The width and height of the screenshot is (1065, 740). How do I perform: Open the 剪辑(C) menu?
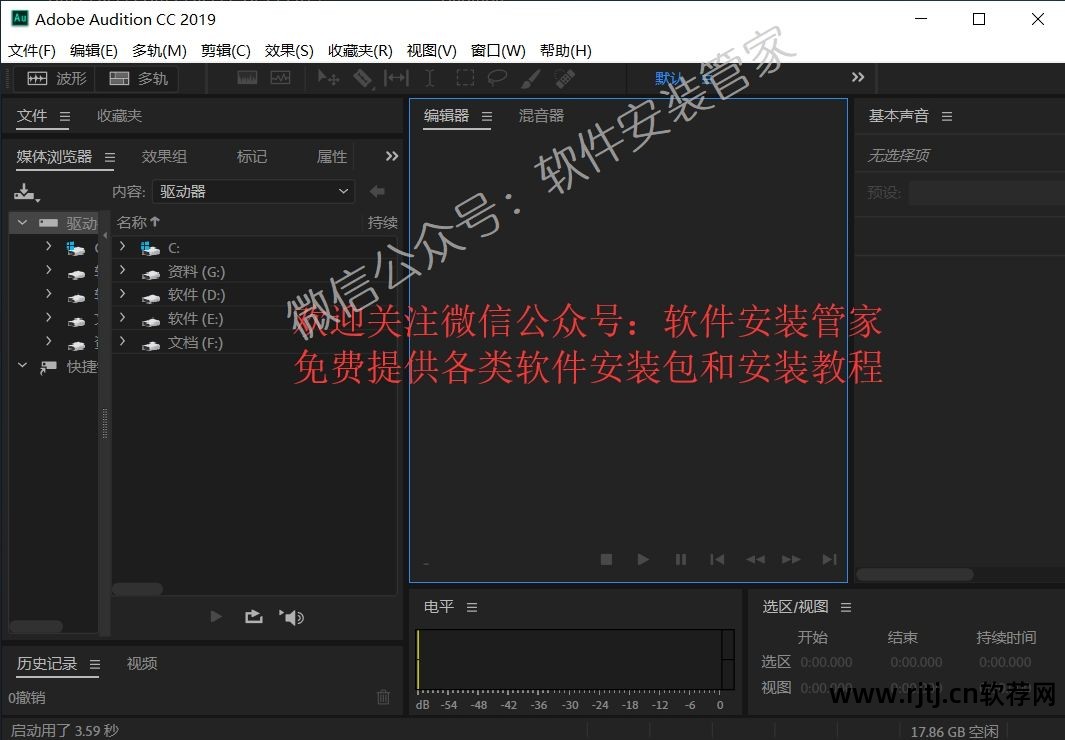(225, 51)
